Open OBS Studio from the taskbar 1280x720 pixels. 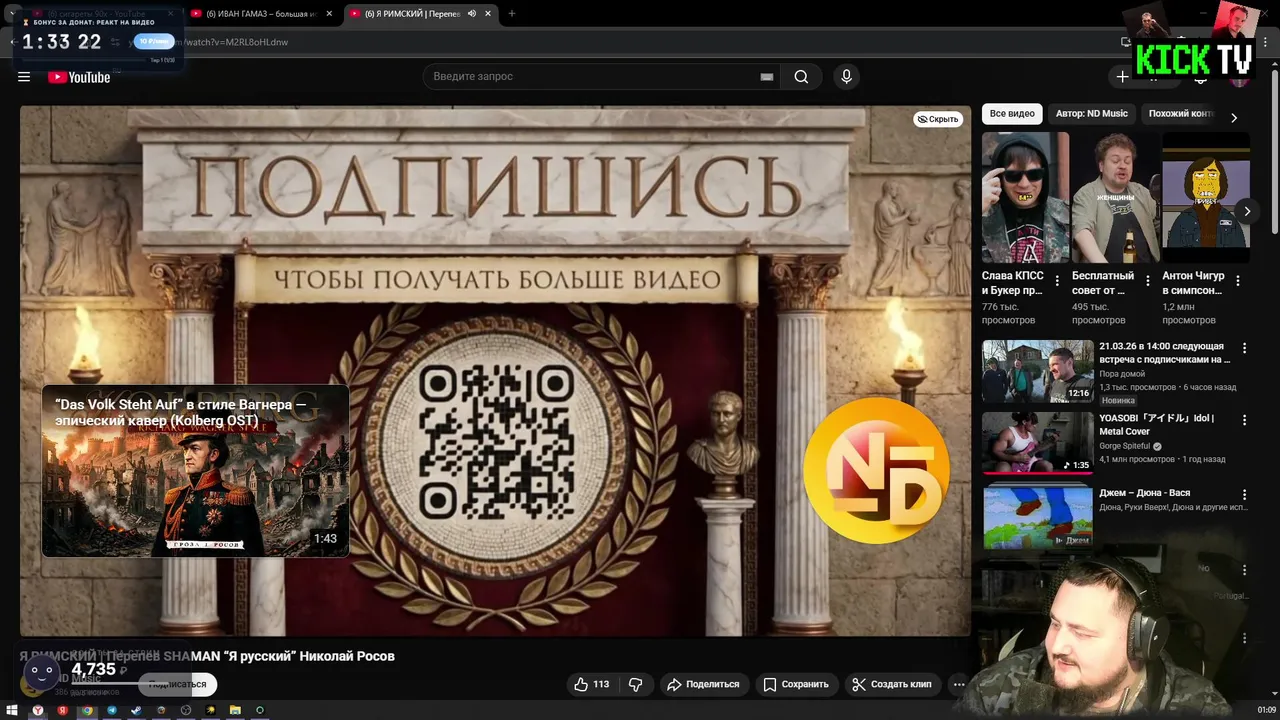tap(186, 710)
